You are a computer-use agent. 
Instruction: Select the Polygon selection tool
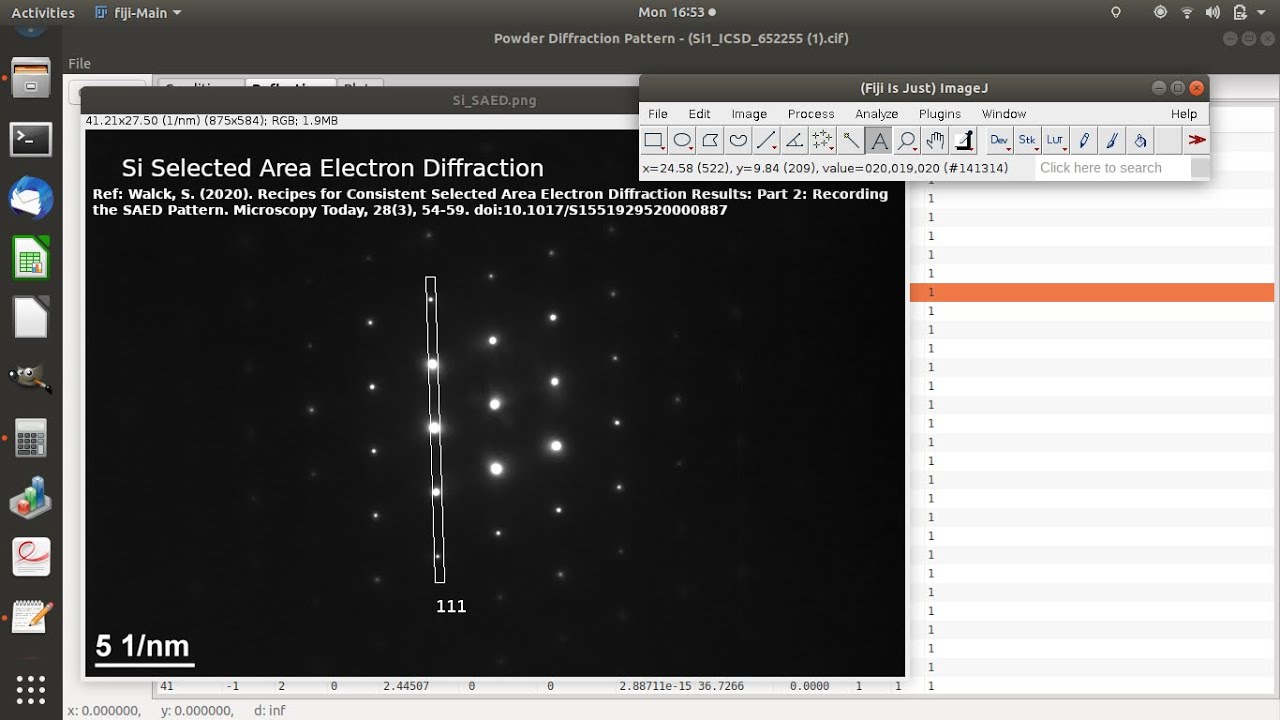click(710, 141)
